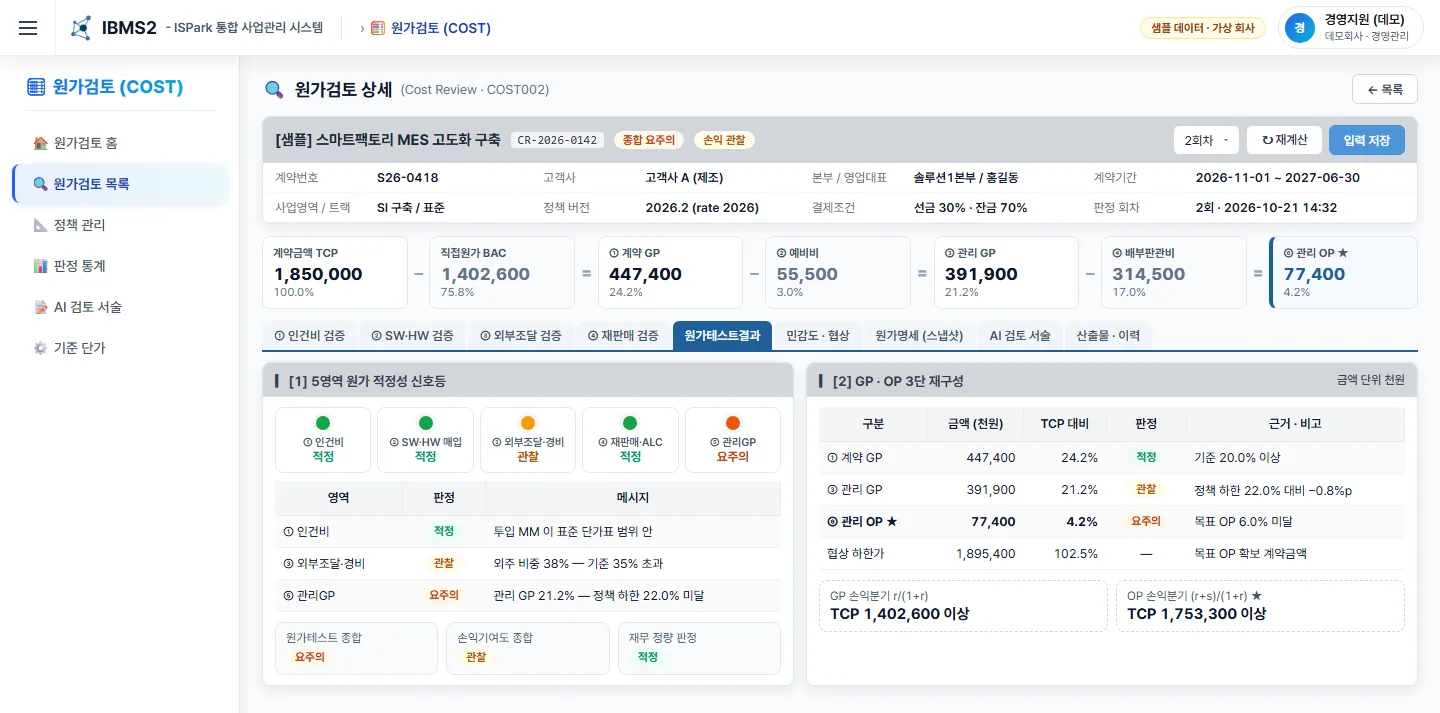Click the 관리 OP ★ table row label
The width and height of the screenshot is (1440, 713).
862,521
